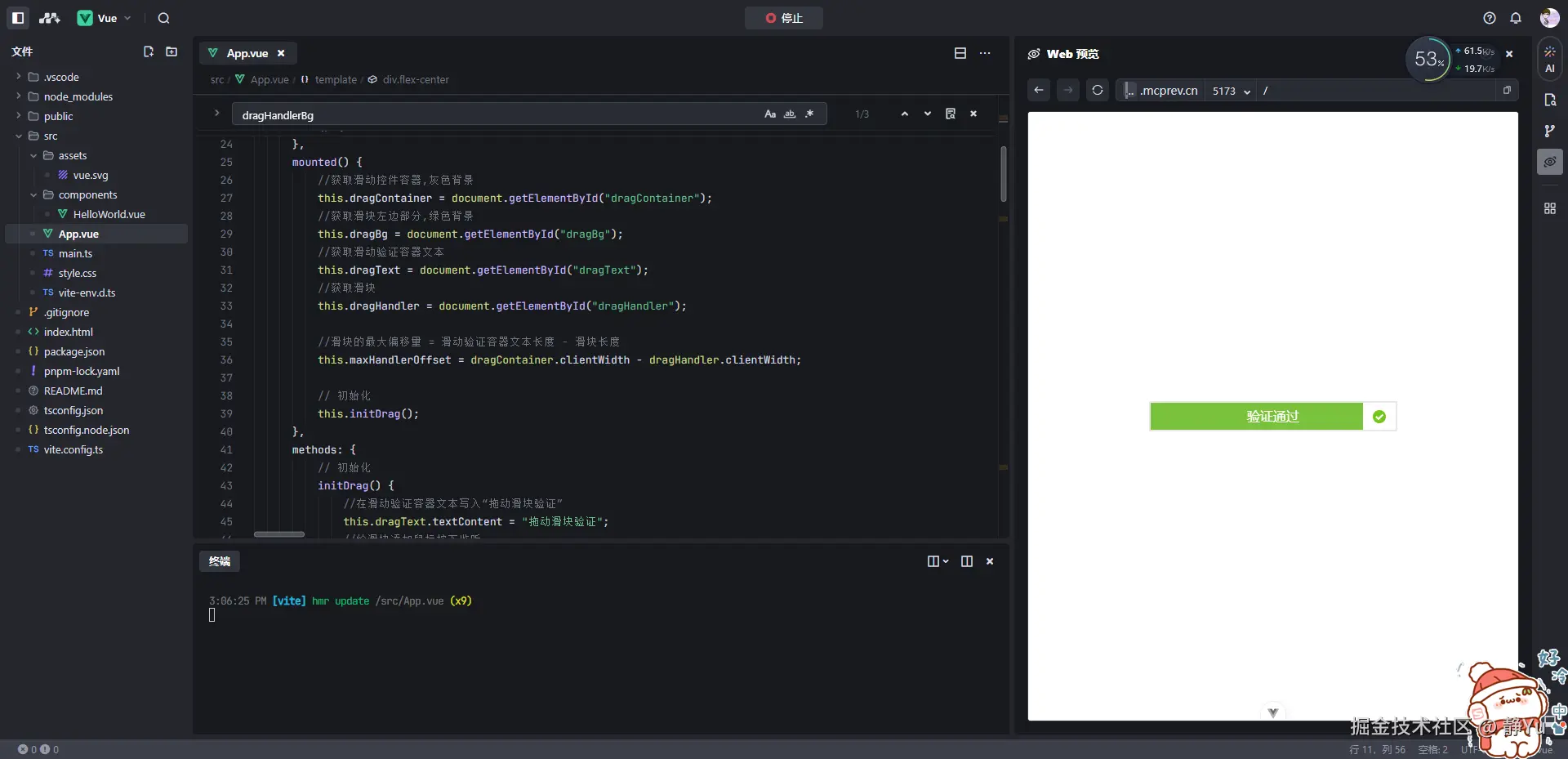1568x759 pixels.
Task: Open the extensions grid icon
Action: (1550, 208)
